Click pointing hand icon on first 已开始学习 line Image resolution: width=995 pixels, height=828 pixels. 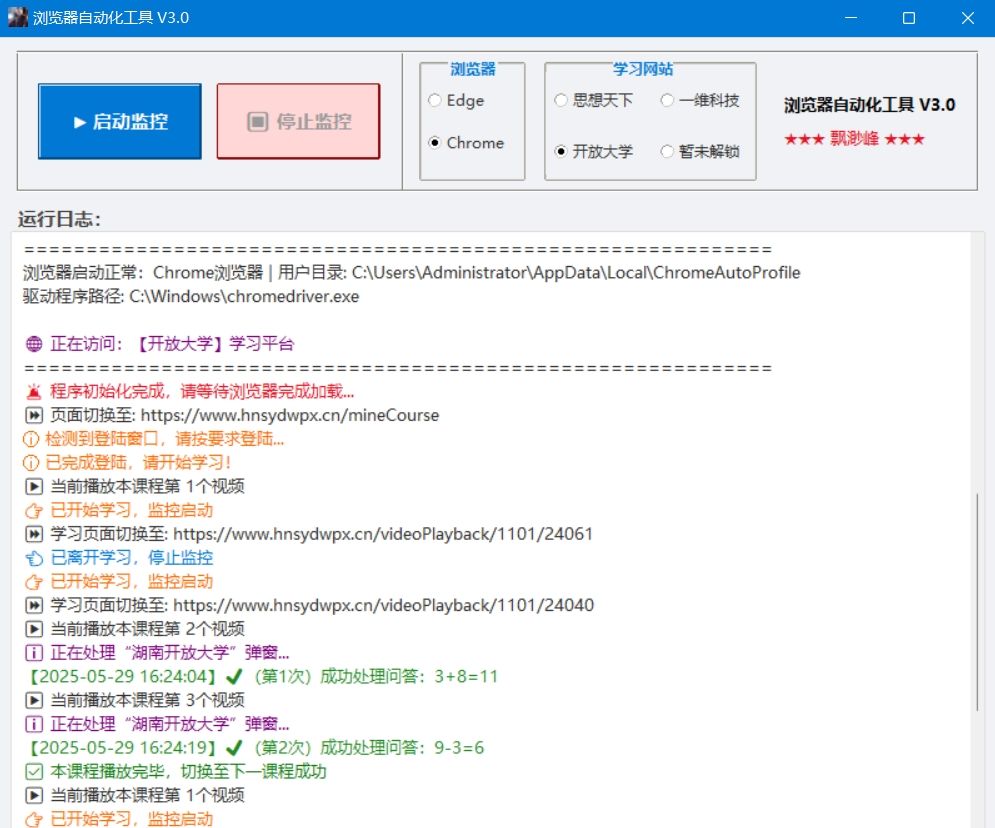pyautogui.click(x=34, y=511)
